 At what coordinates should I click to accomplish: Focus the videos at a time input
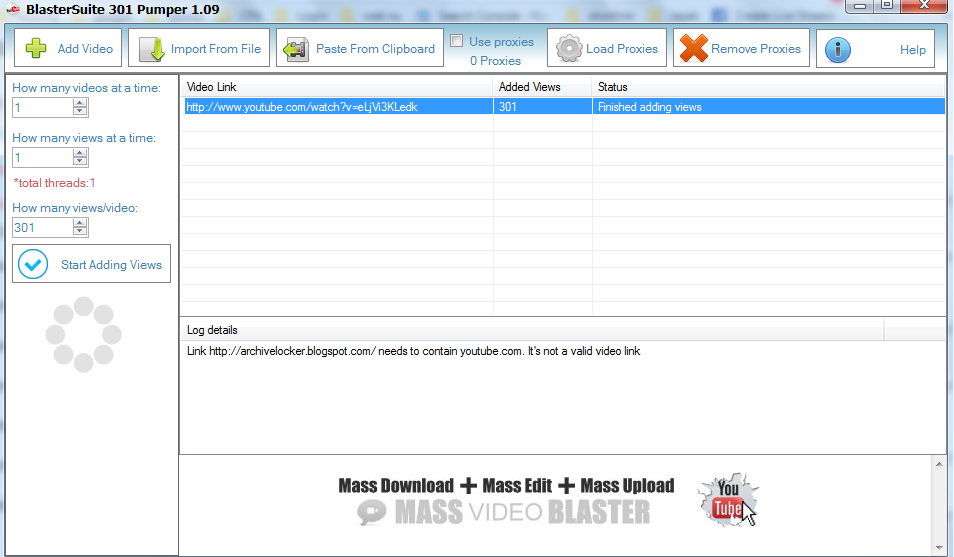[42, 108]
